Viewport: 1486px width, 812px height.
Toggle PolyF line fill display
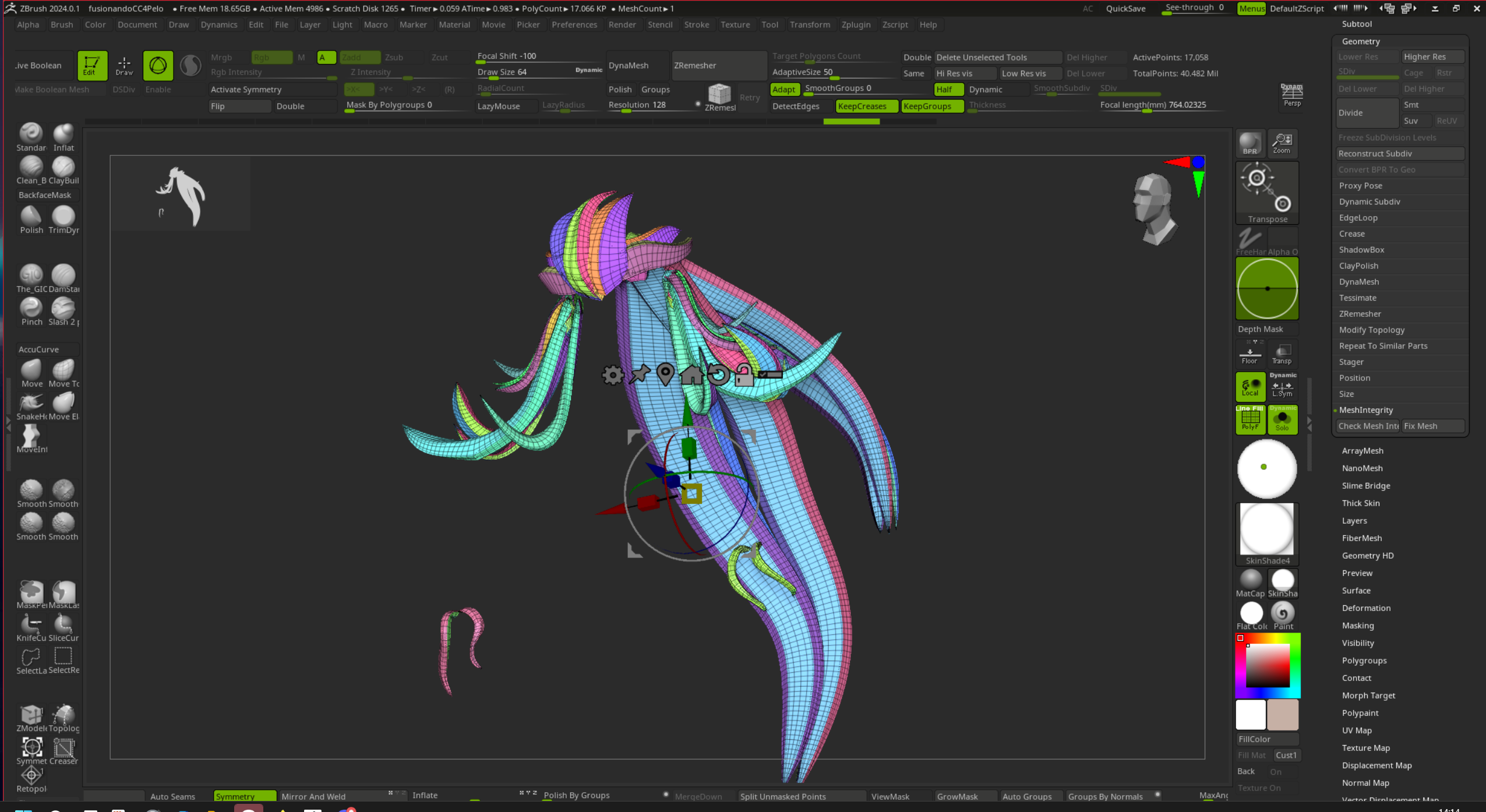click(x=1250, y=419)
